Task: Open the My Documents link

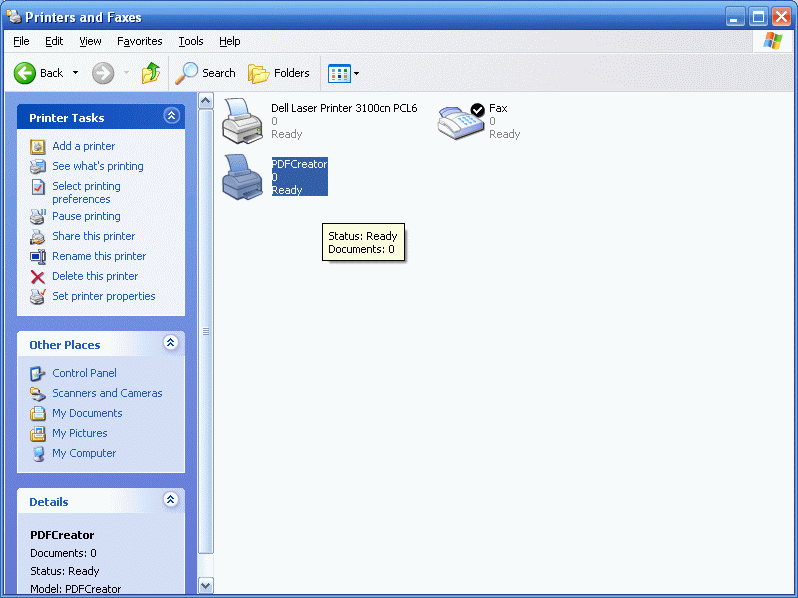Action: point(87,413)
